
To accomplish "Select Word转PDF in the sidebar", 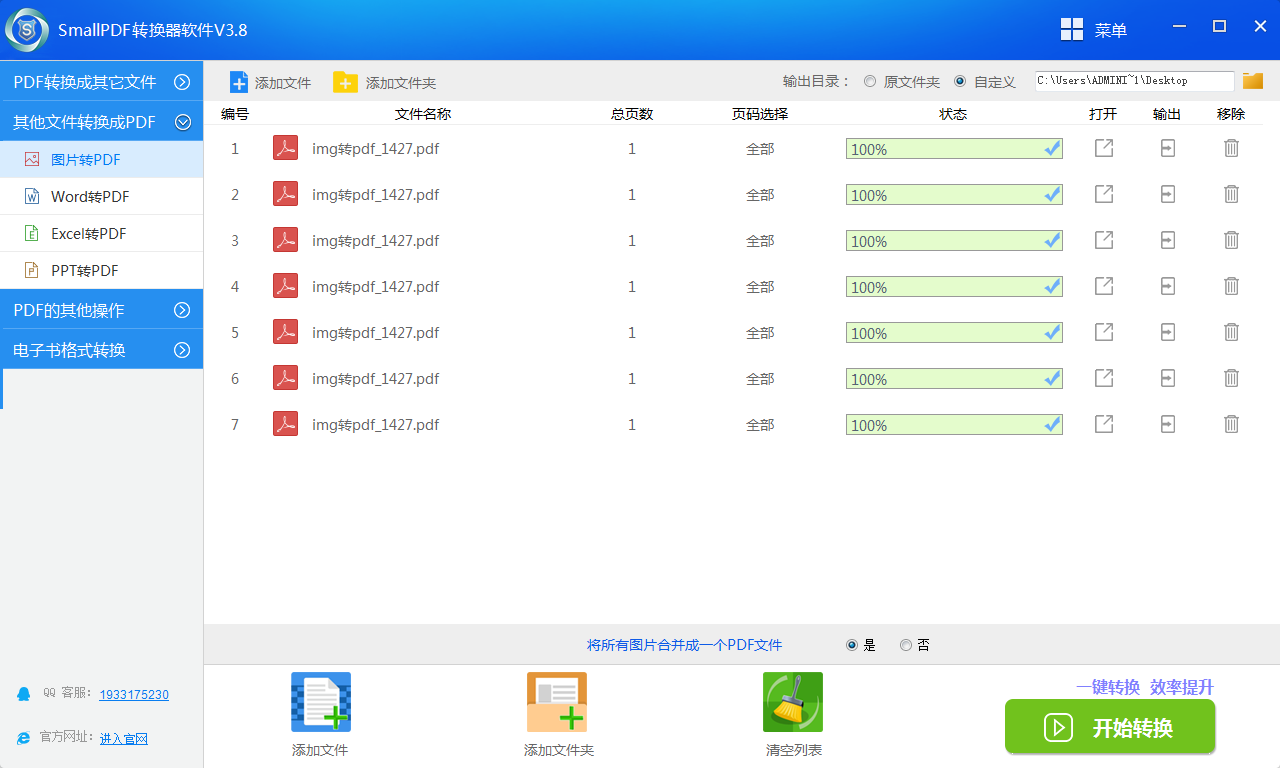I will click(x=101, y=196).
